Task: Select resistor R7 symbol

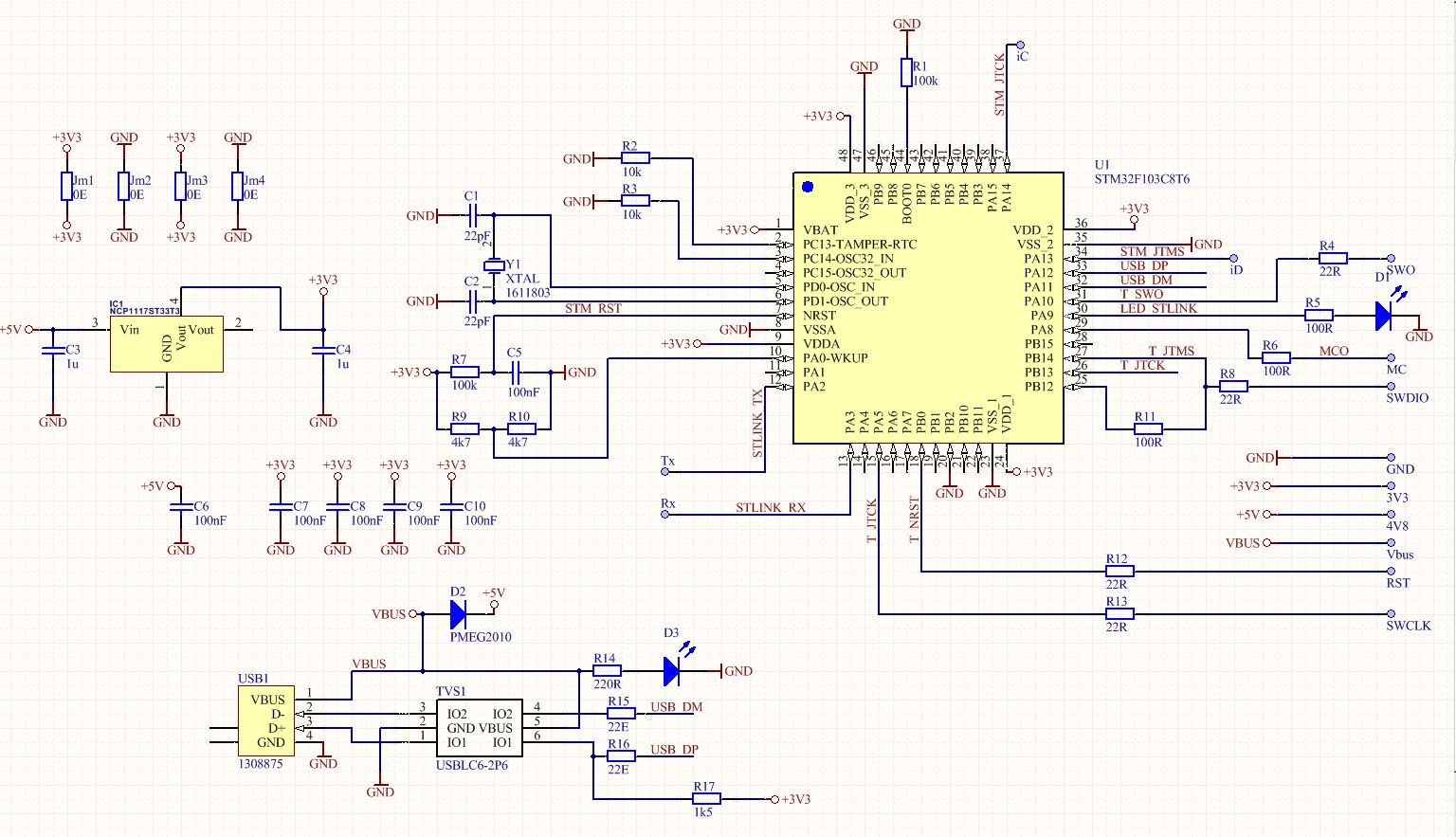Action: pyautogui.click(x=464, y=372)
